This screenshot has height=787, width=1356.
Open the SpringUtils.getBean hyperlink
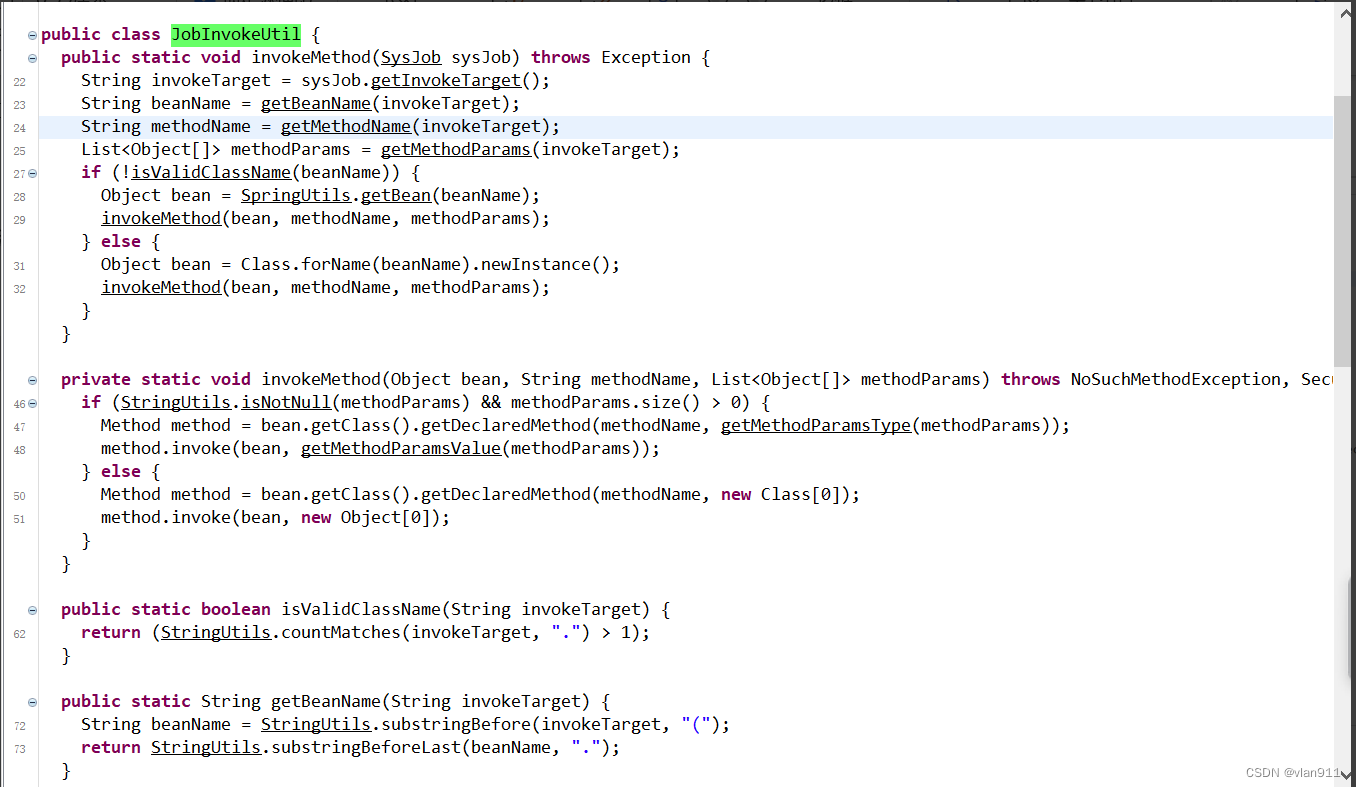(396, 195)
